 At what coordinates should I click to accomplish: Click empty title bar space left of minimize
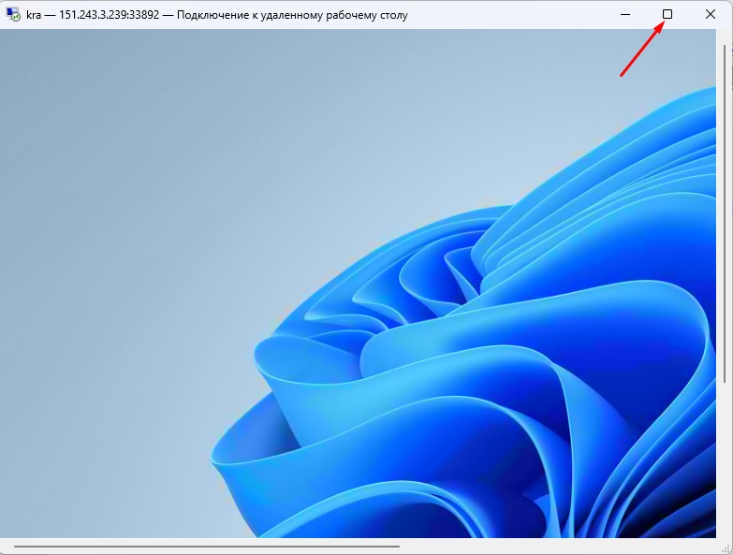pos(520,15)
